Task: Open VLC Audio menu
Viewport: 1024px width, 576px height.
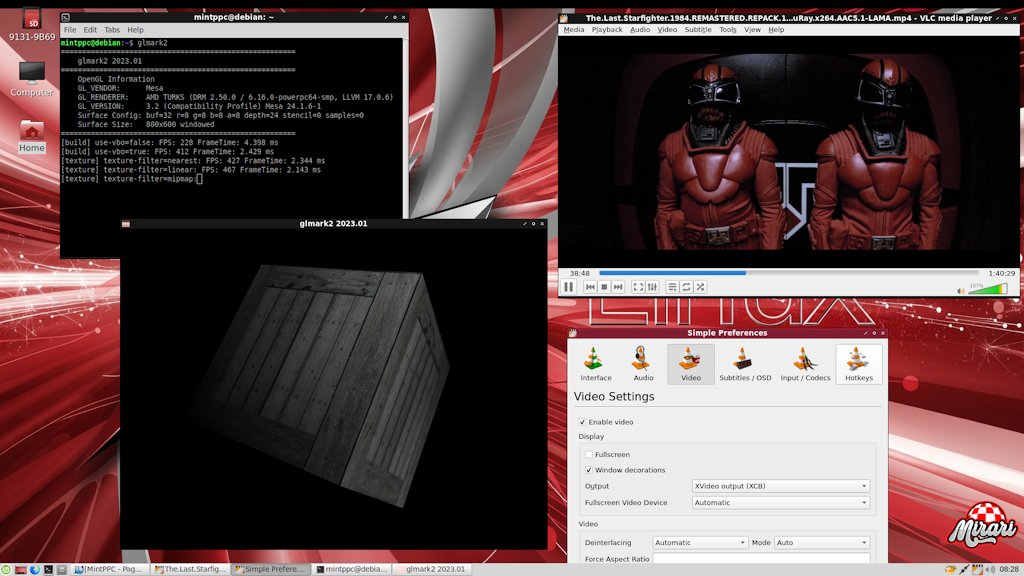Action: click(x=639, y=29)
